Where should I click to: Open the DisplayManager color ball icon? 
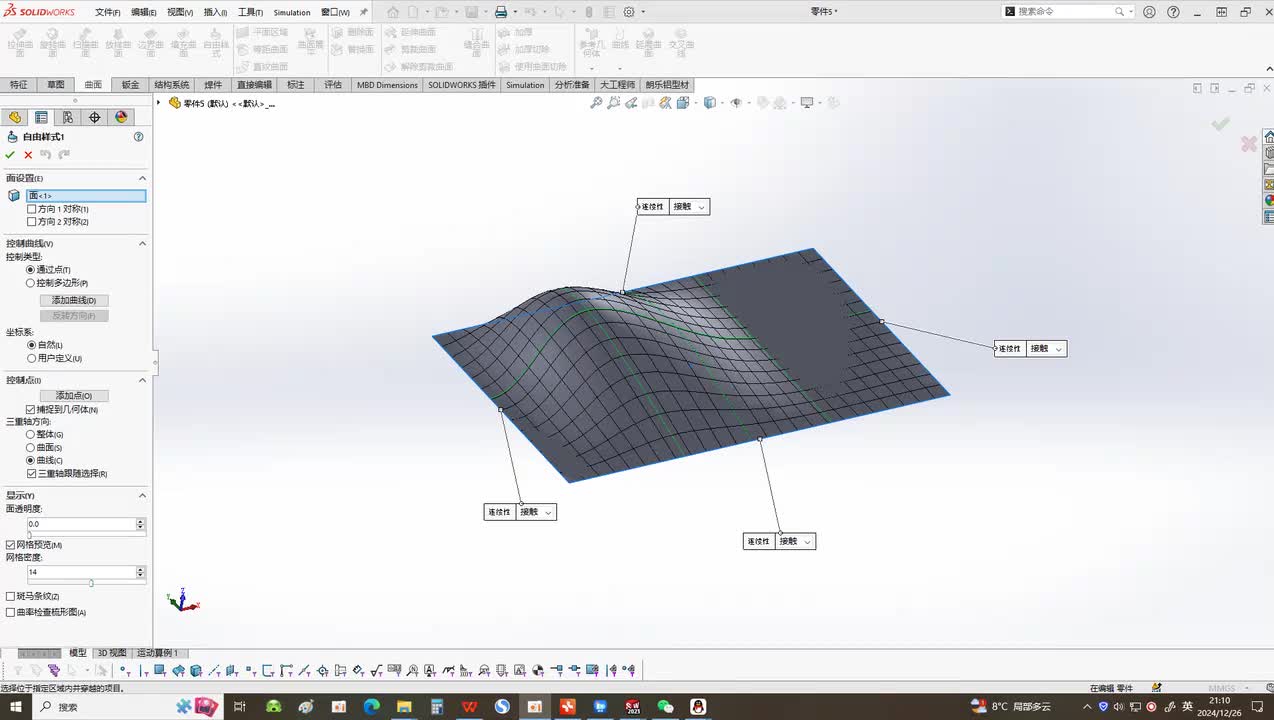tap(121, 117)
